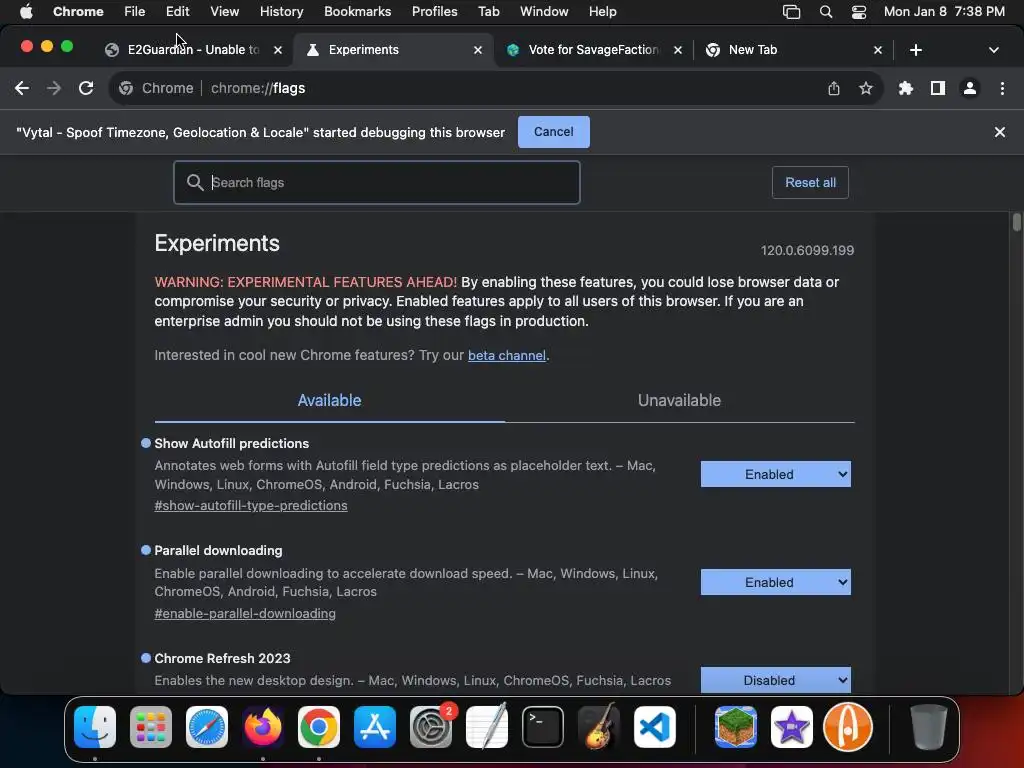The height and width of the screenshot is (768, 1024).
Task: Cancel the Vytal debugging session
Action: click(554, 132)
